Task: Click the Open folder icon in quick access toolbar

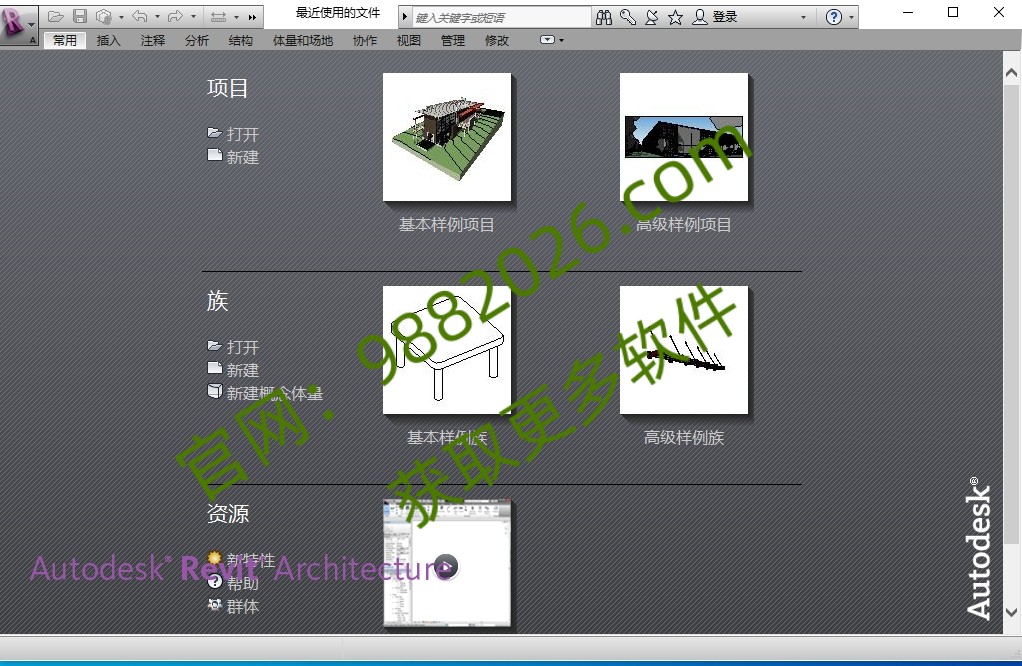Action: pos(56,16)
